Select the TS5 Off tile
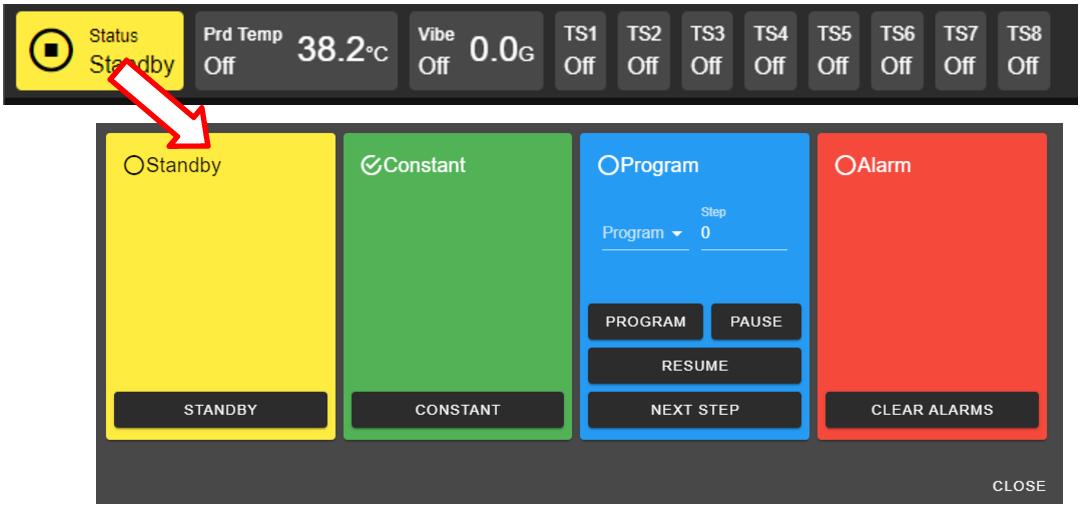1084x511 pixels. tap(833, 50)
